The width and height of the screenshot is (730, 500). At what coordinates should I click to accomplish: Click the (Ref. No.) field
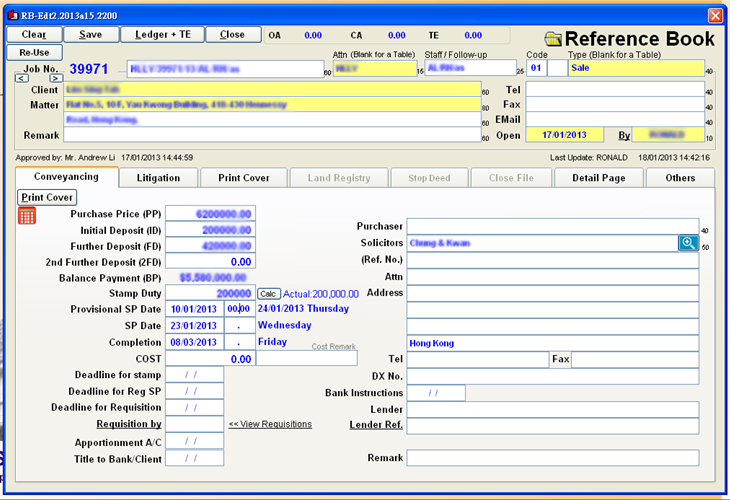click(553, 260)
